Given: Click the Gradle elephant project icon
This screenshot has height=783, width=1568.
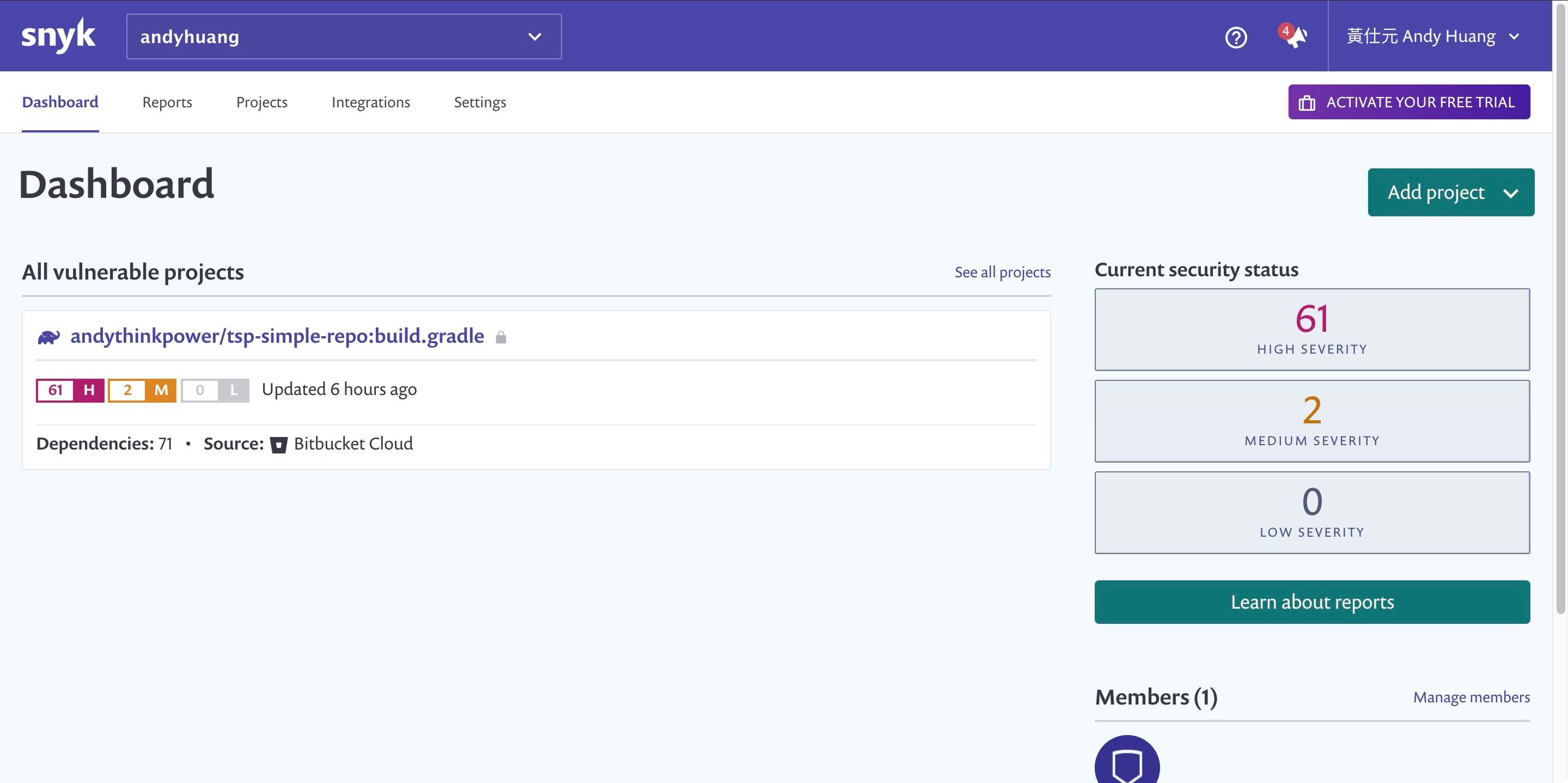Looking at the screenshot, I should pos(48,337).
